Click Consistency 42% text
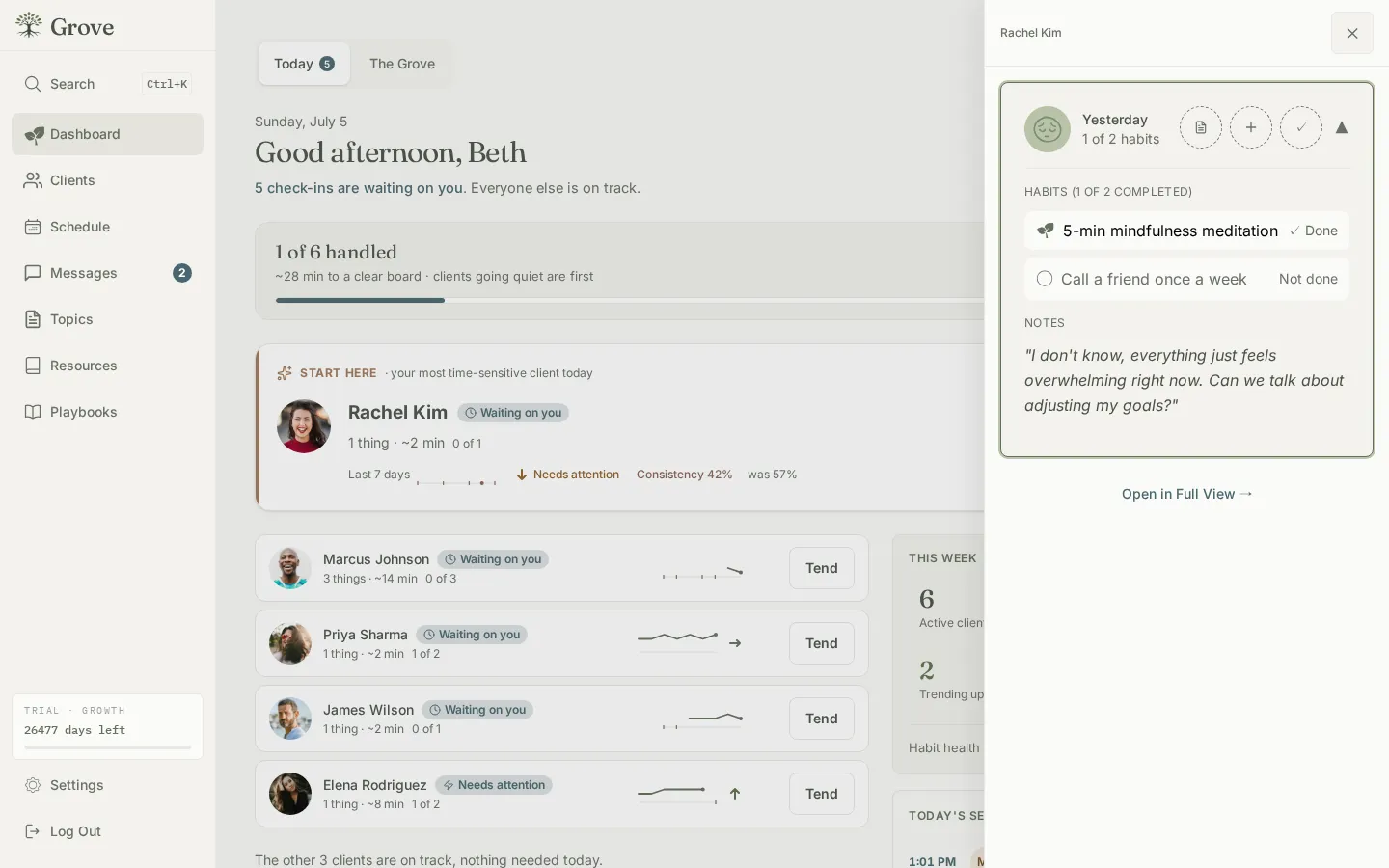The width and height of the screenshot is (1389, 868). click(684, 475)
